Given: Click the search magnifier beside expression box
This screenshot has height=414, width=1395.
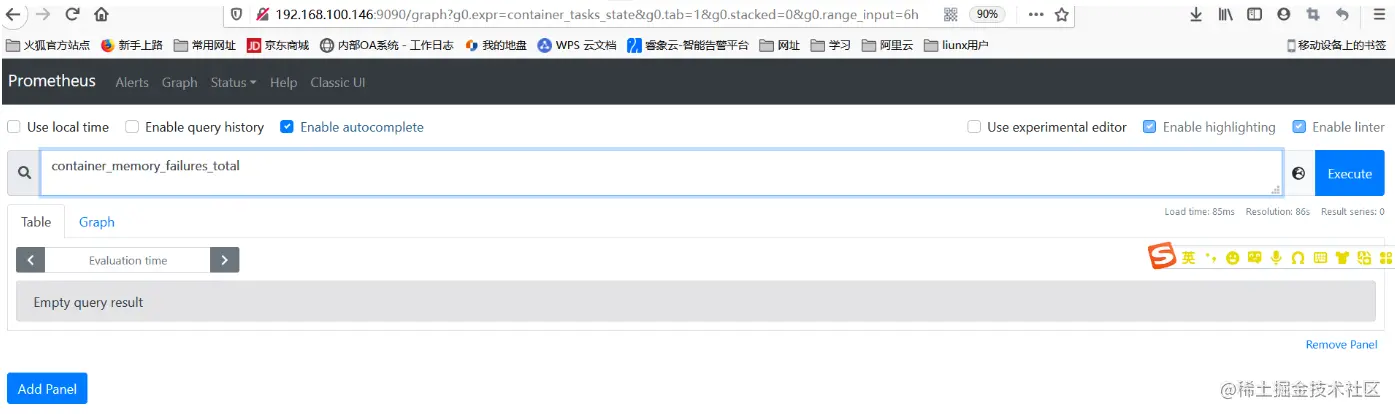Looking at the screenshot, I should (x=24, y=173).
